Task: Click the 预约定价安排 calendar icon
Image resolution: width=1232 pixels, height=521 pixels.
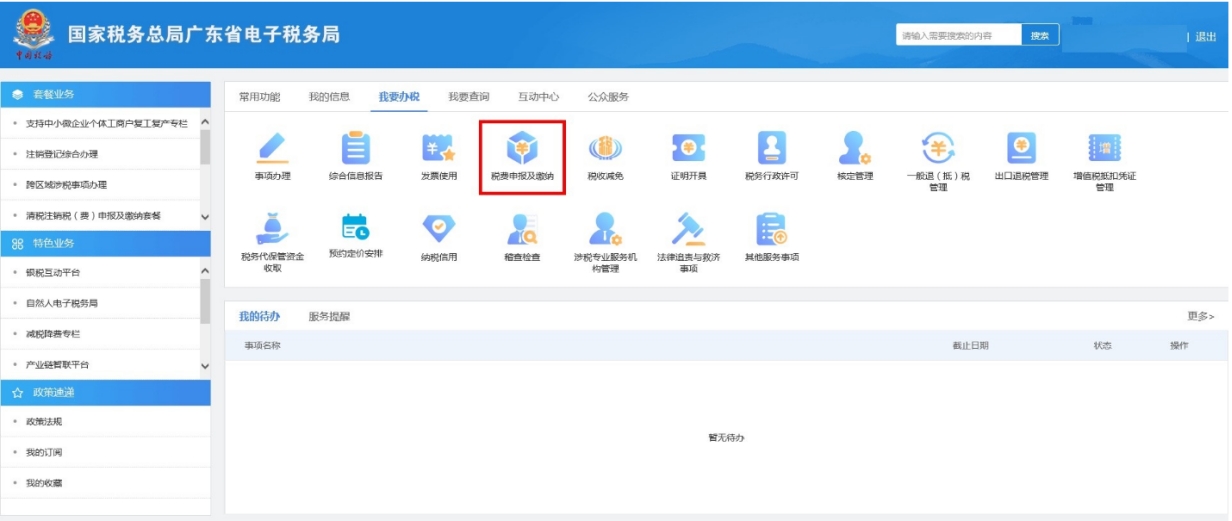Action: (x=355, y=229)
